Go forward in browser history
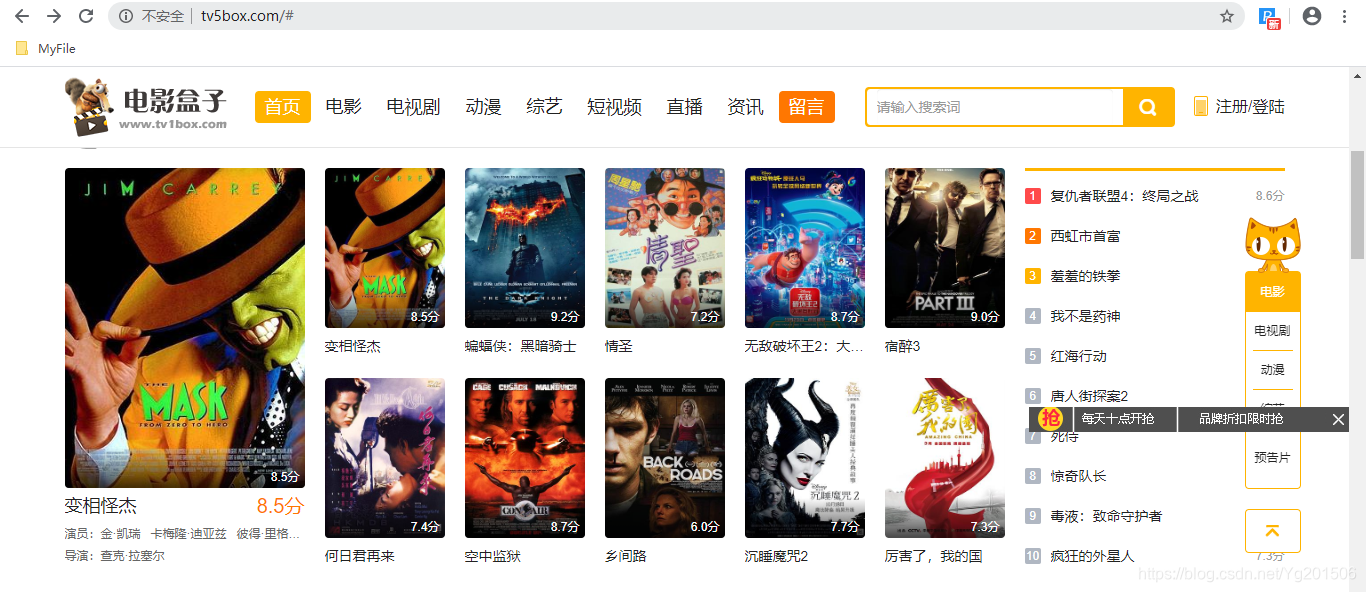 click(x=54, y=16)
